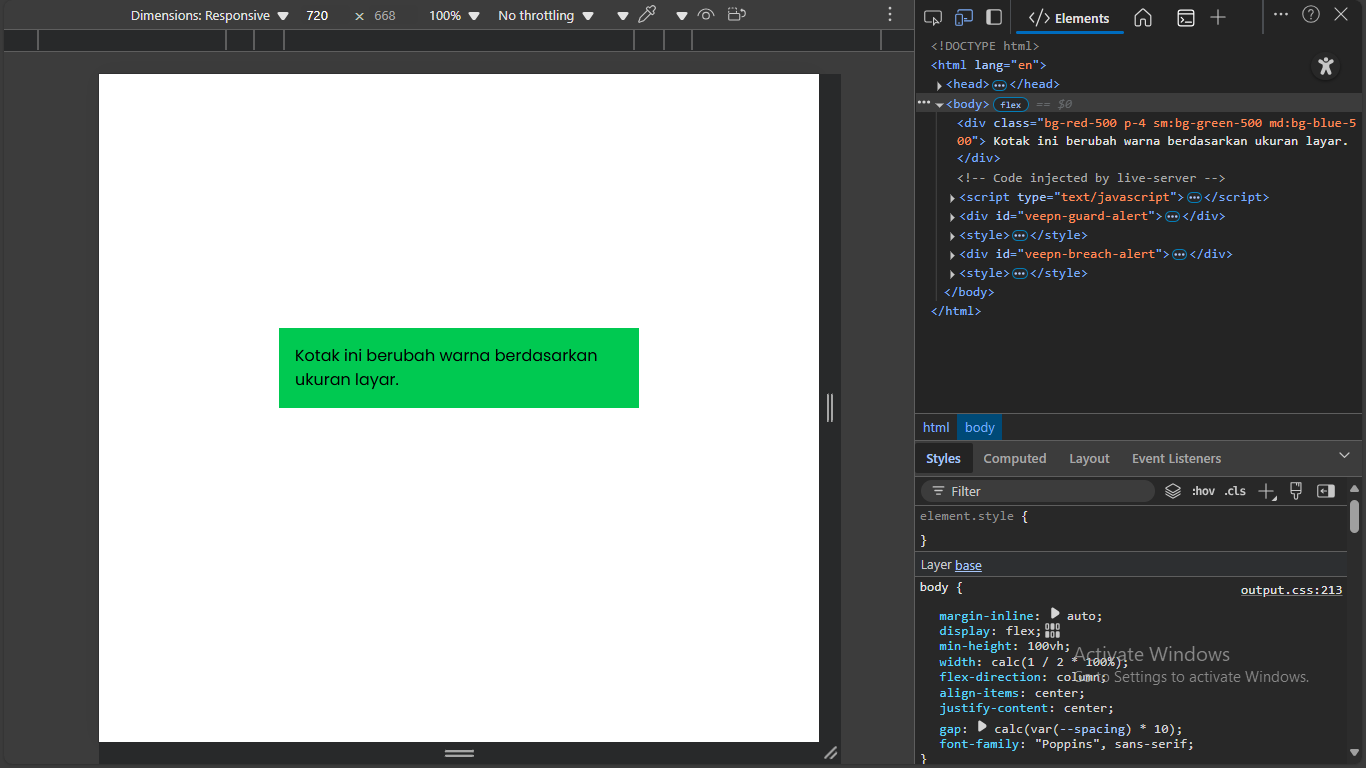Screen dimensions: 1366x768
Task: Expand the script type text/javascript node
Action: click(x=953, y=198)
